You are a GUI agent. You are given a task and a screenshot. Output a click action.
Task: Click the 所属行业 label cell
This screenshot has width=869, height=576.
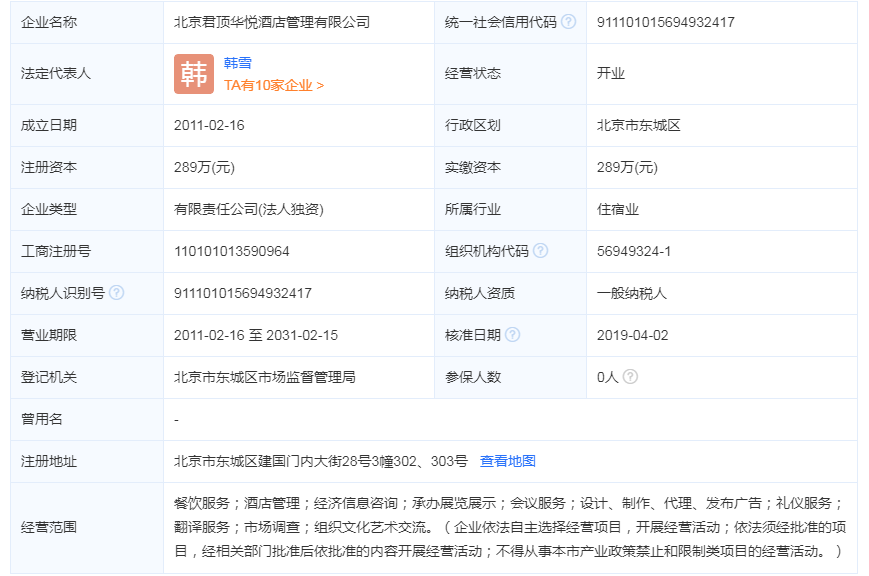pyautogui.click(x=510, y=209)
